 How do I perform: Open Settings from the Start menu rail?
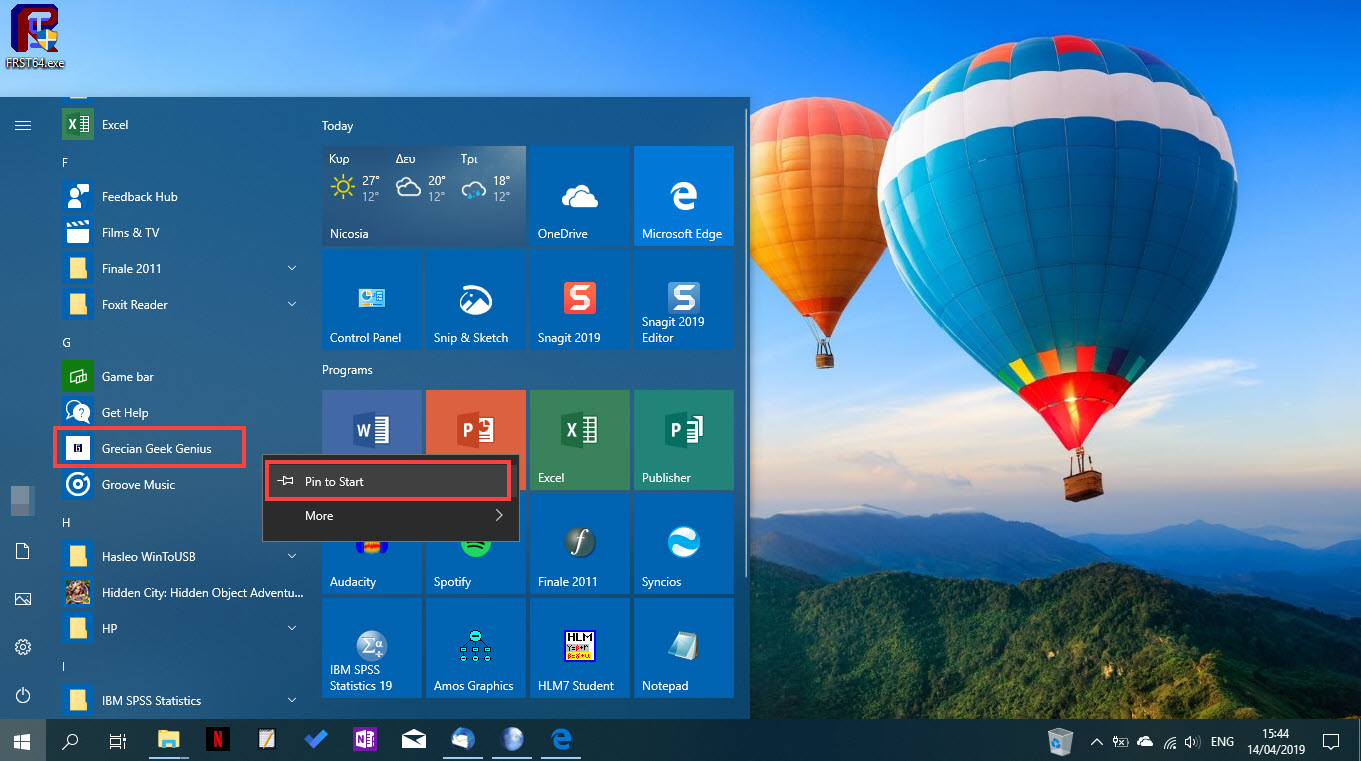point(22,647)
